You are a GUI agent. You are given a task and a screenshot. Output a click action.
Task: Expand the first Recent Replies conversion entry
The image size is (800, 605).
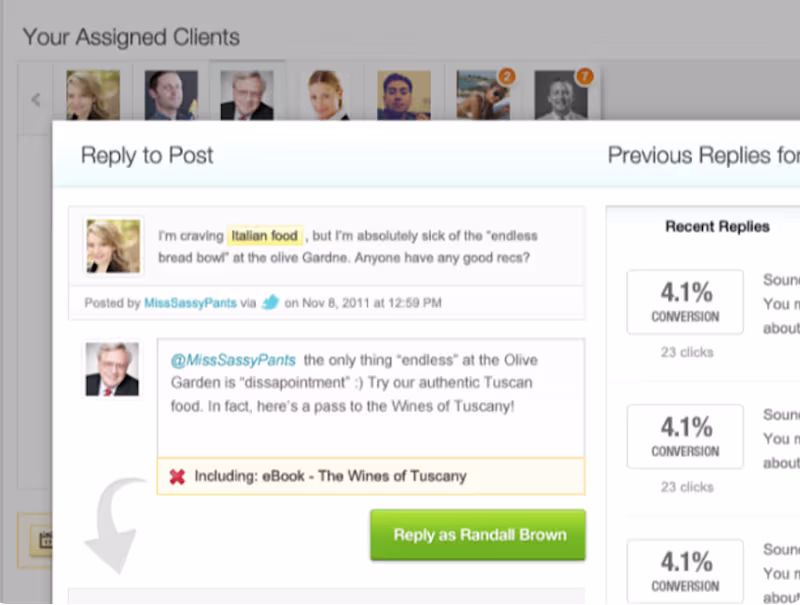pos(684,302)
